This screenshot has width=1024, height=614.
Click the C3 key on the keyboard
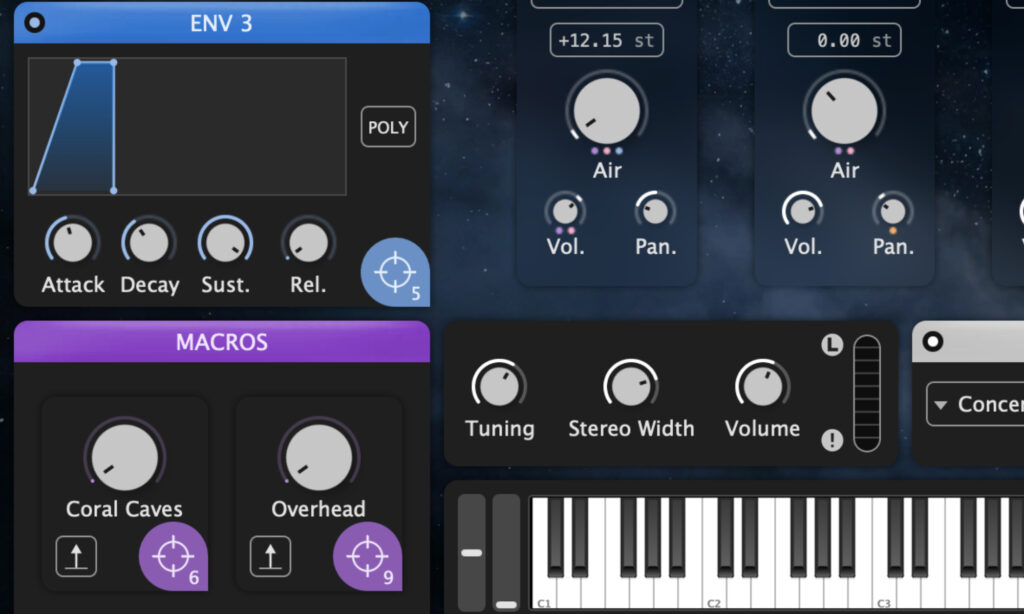(884, 594)
